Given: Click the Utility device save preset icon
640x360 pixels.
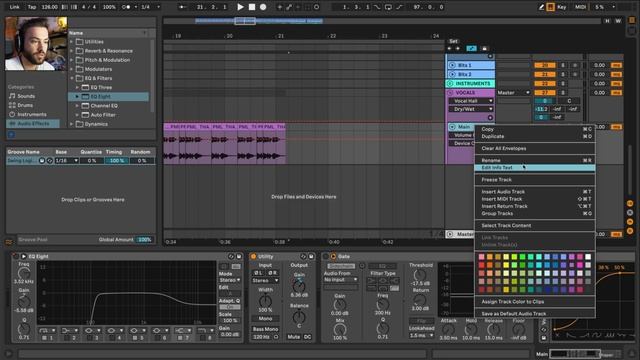Looking at the screenshot, I should (x=311, y=256).
